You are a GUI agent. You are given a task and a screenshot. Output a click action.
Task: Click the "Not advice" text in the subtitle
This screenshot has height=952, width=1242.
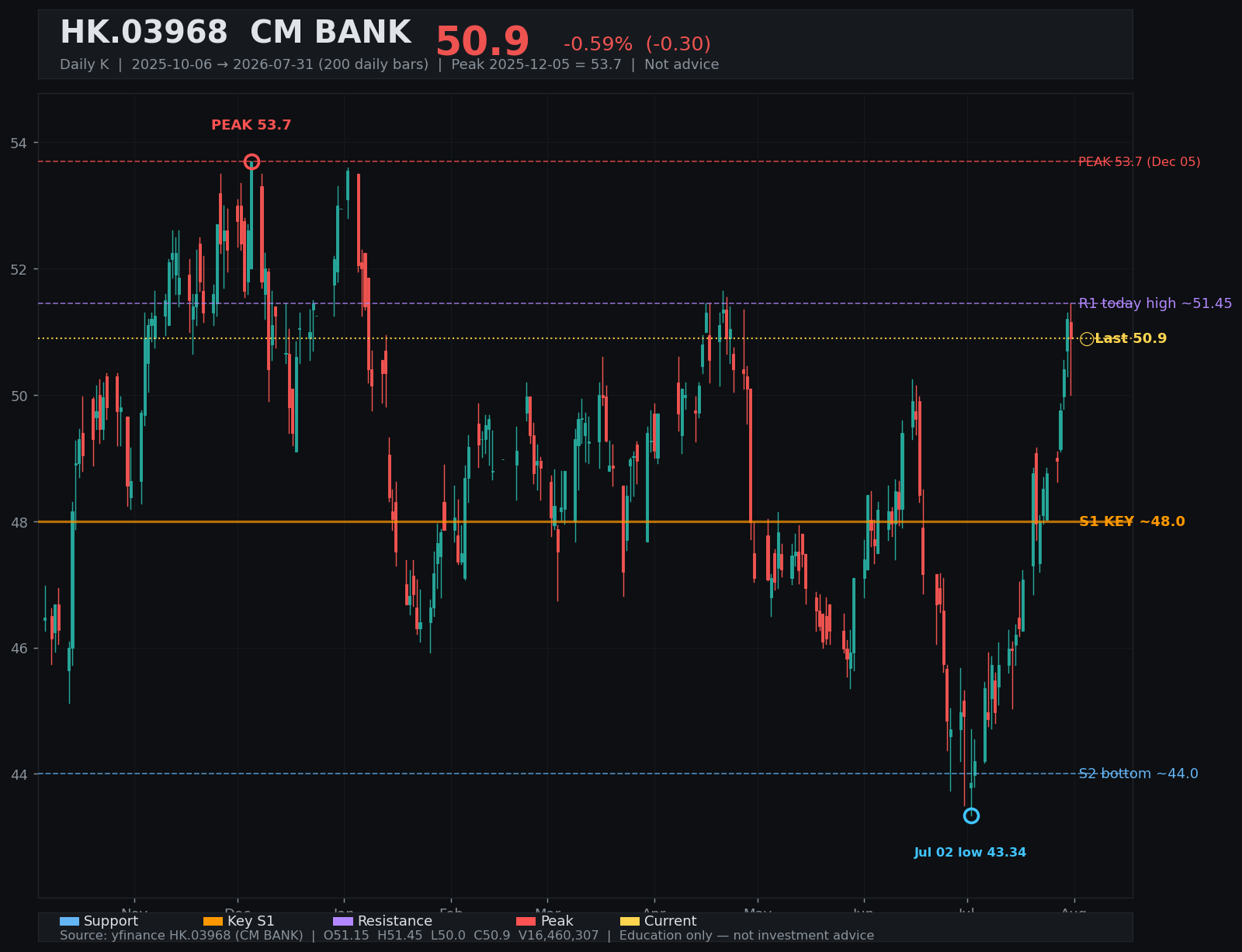pyautogui.click(x=682, y=64)
